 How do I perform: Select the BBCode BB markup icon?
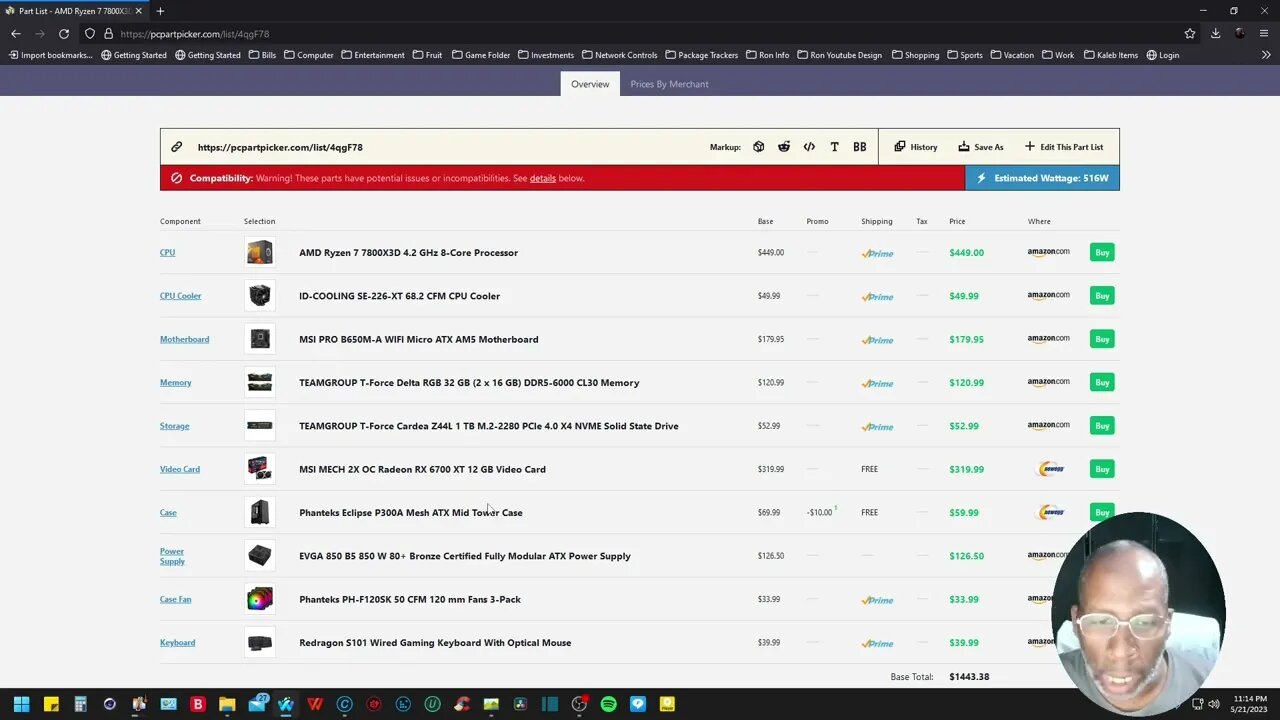859,147
